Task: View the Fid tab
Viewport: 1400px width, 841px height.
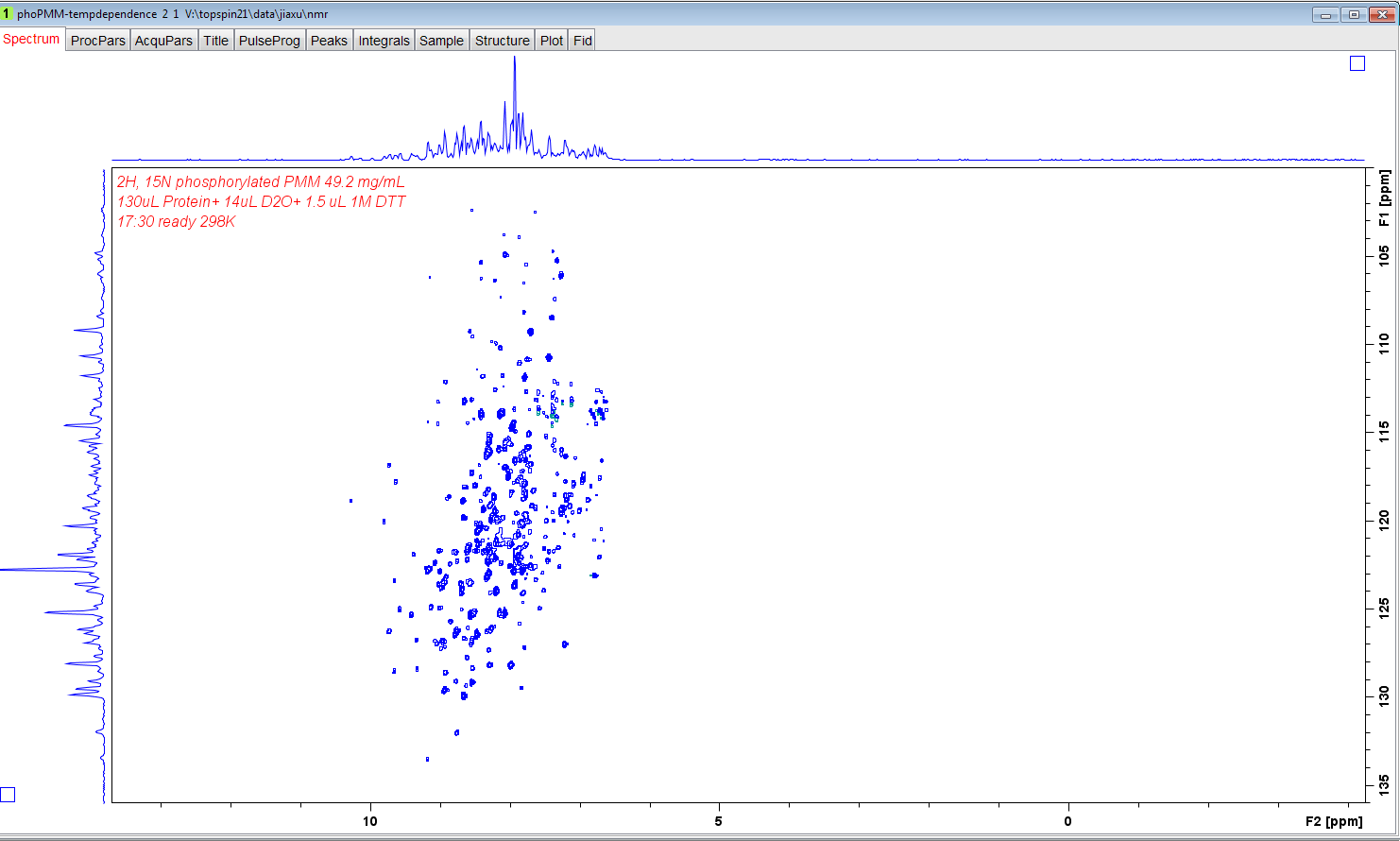Action: 583,41
